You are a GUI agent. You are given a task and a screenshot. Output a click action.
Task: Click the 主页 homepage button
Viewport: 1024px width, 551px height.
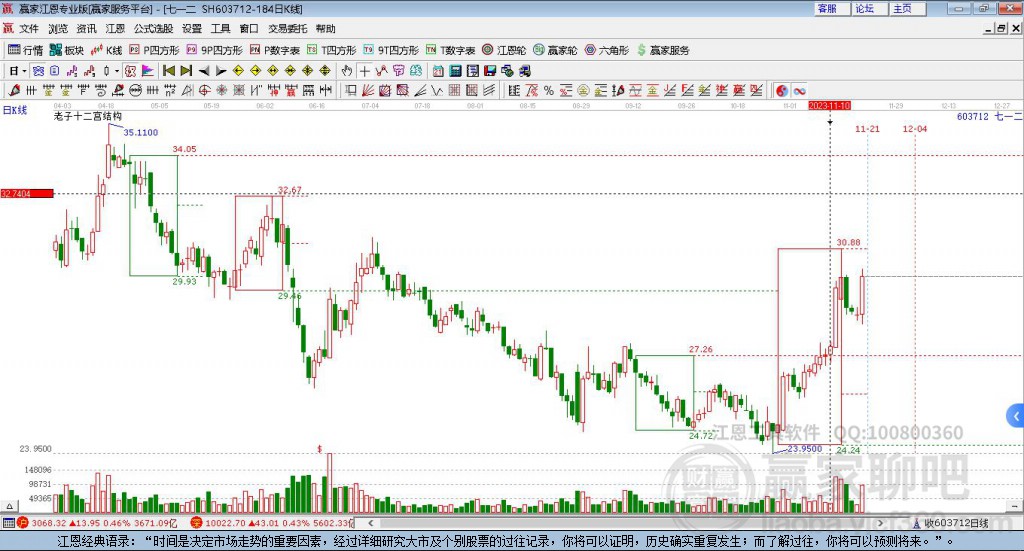(x=907, y=8)
